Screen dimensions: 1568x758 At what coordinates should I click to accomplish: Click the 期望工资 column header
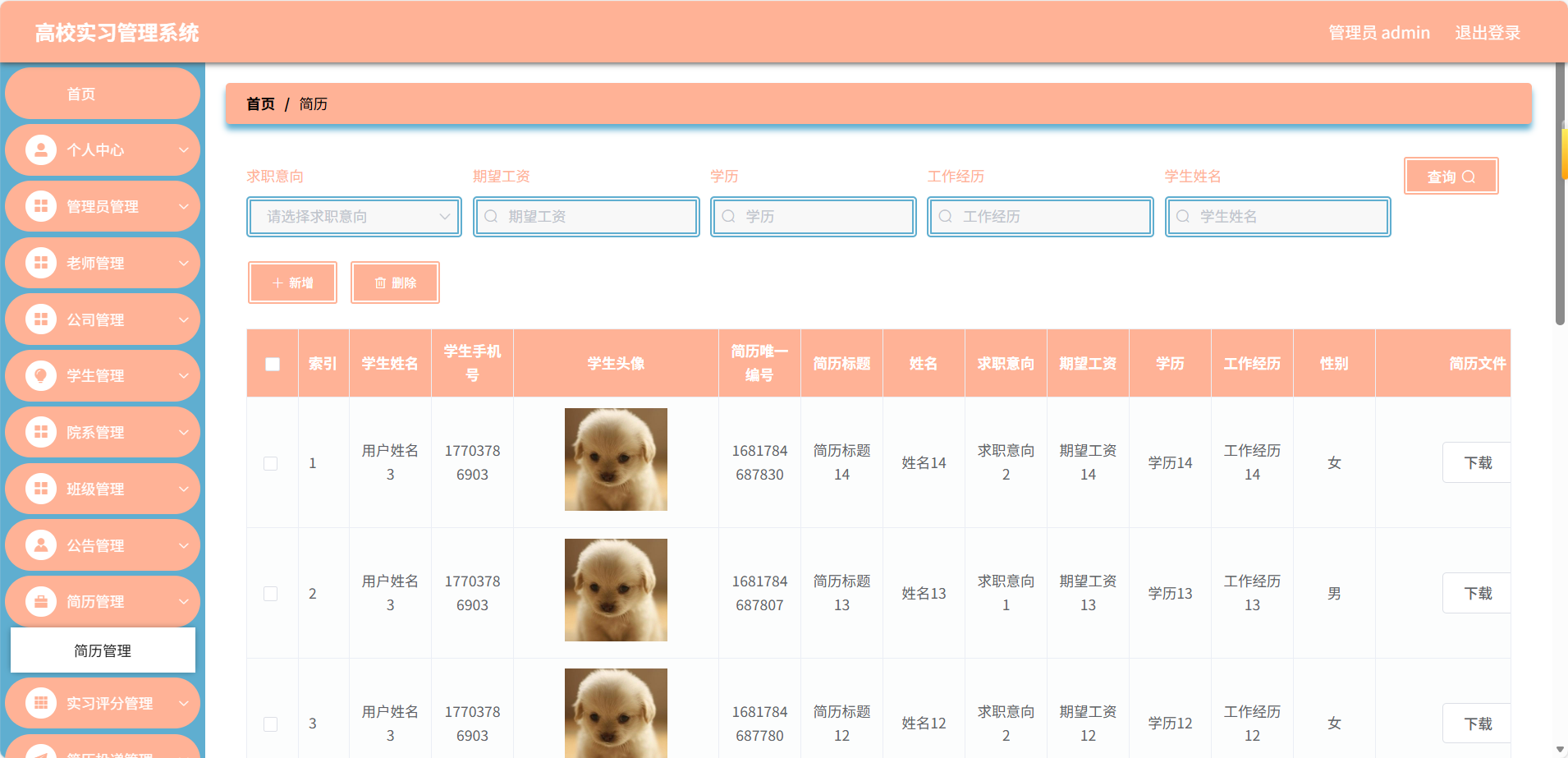tap(1088, 364)
